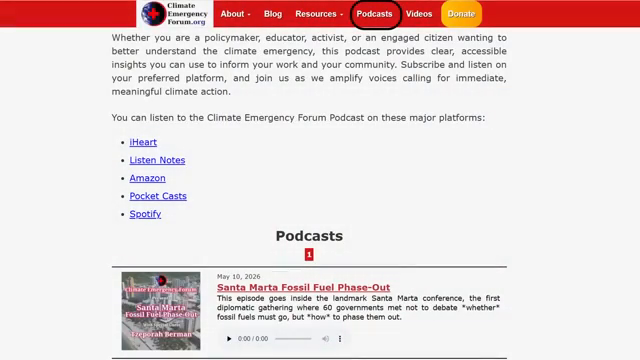Click the audio time display 0:00 / 0:00
This screenshot has width=640, height=360.
coord(253,339)
